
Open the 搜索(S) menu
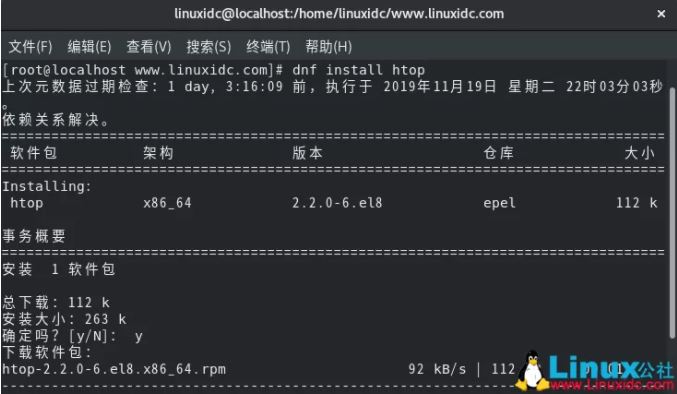(x=209, y=47)
